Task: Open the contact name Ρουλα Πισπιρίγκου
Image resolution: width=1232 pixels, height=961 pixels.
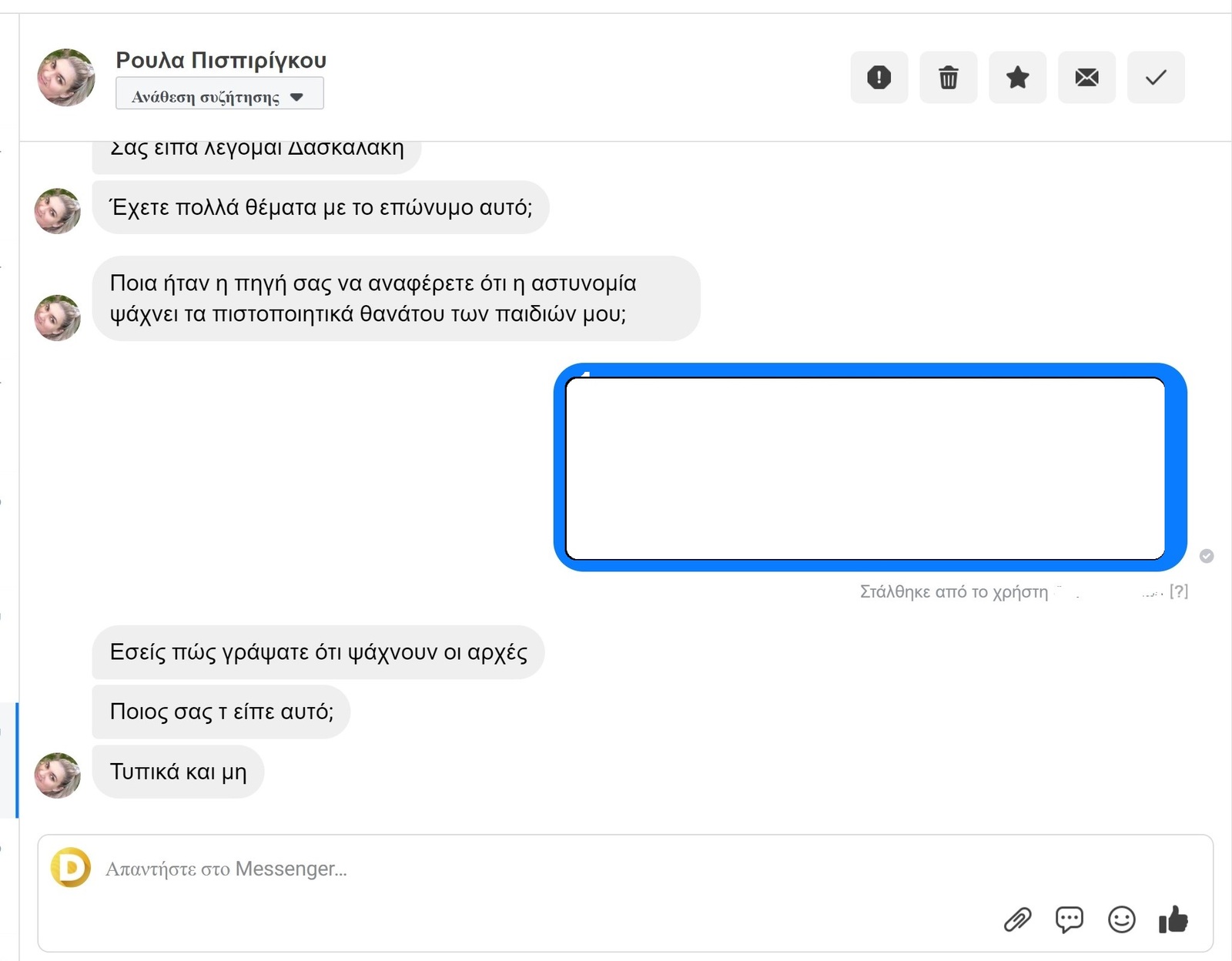Action: tap(221, 60)
